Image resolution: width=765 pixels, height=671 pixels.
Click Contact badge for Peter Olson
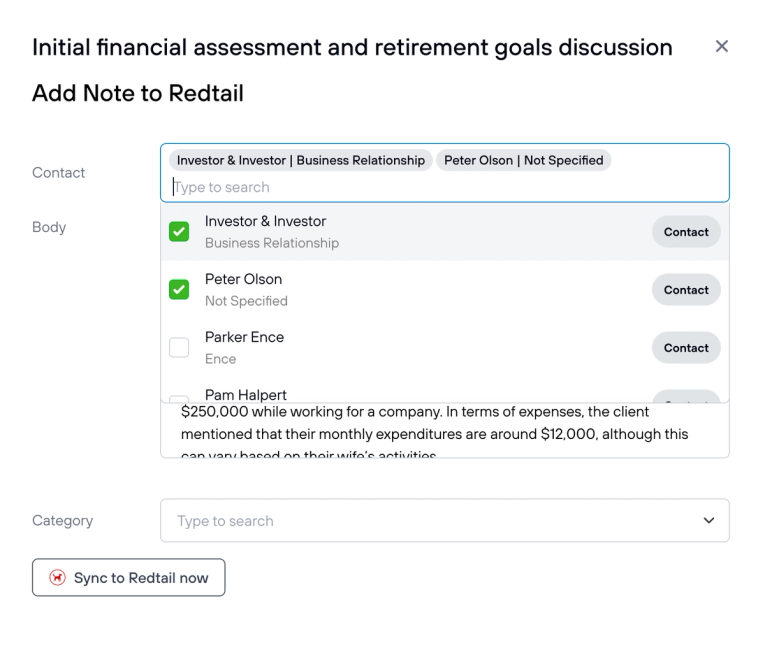(x=686, y=290)
